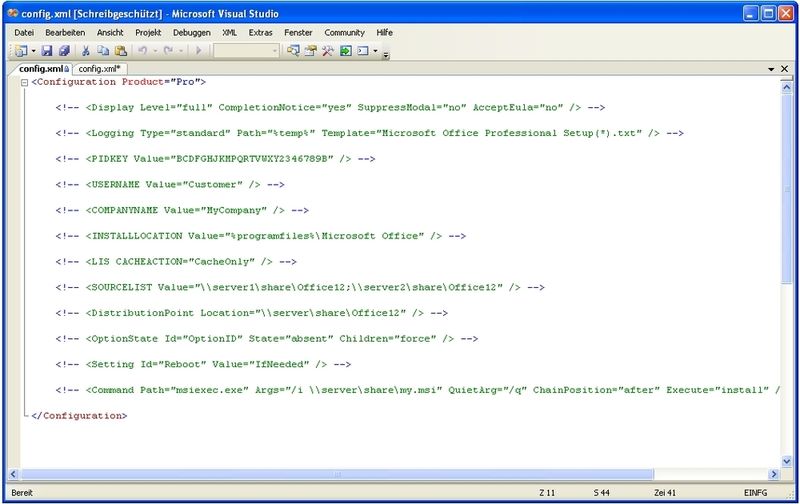The image size is (800, 504).
Task: Click the "COMPANYNAME Value" comment line
Action: tap(182, 210)
